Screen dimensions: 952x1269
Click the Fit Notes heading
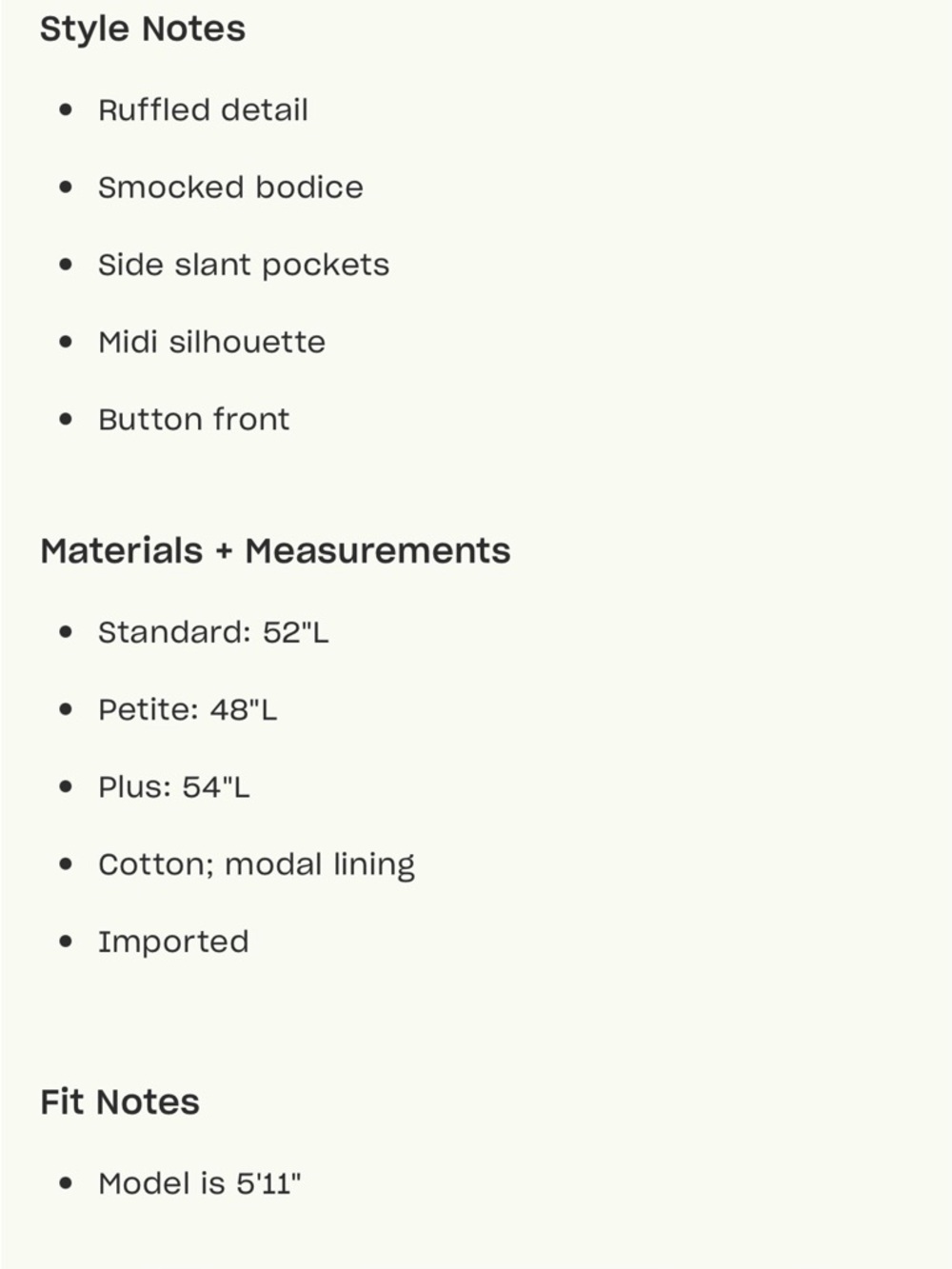[x=120, y=1102]
